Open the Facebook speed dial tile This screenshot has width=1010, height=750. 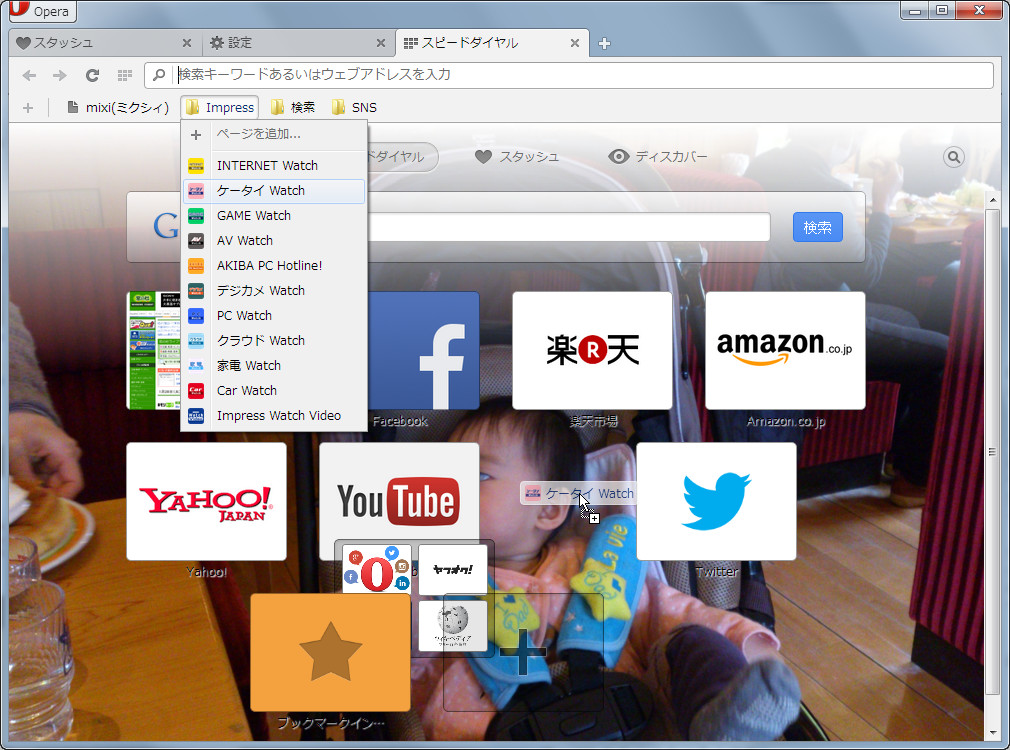point(423,351)
